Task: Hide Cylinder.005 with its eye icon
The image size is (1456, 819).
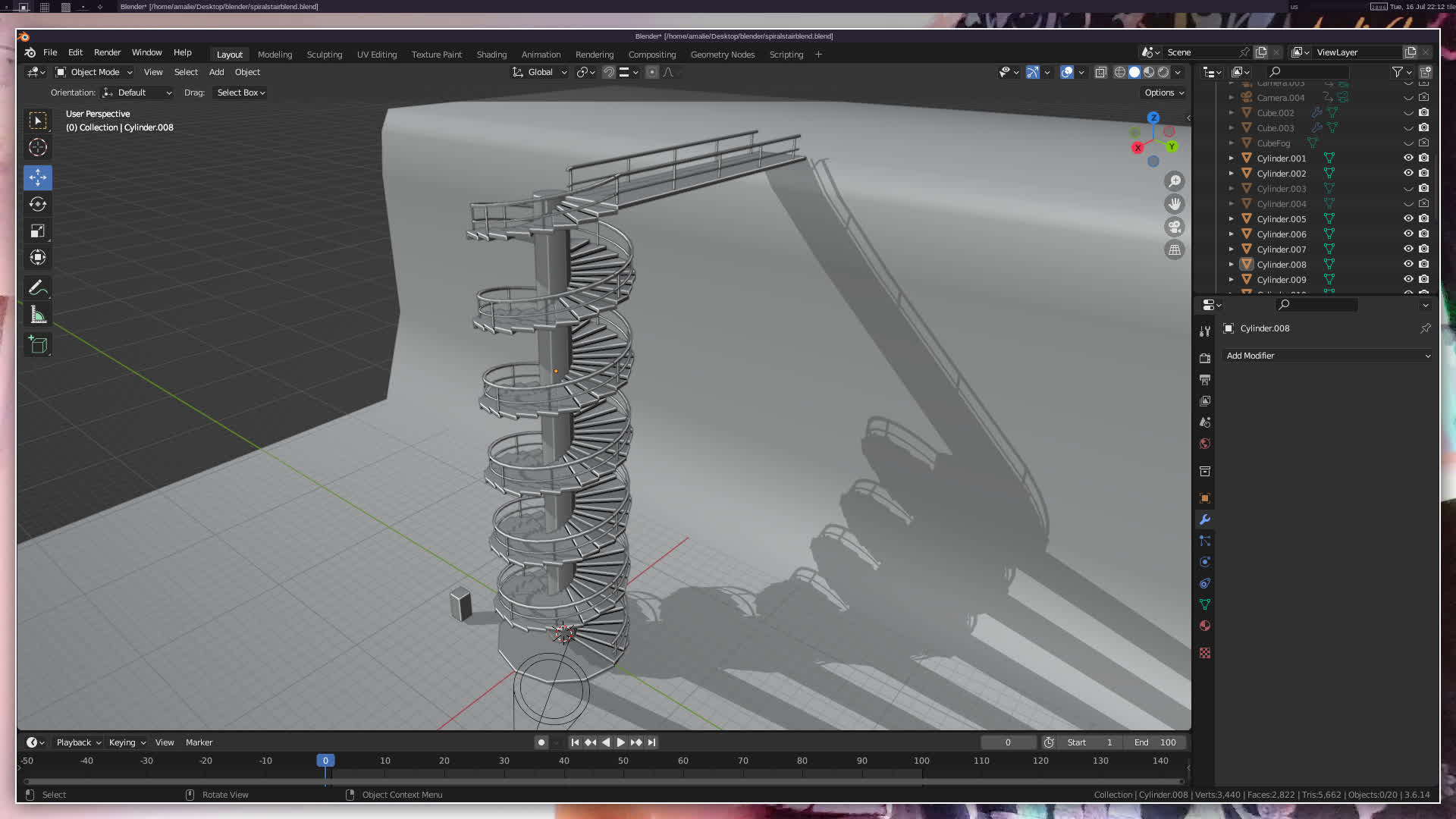Action: tap(1408, 218)
